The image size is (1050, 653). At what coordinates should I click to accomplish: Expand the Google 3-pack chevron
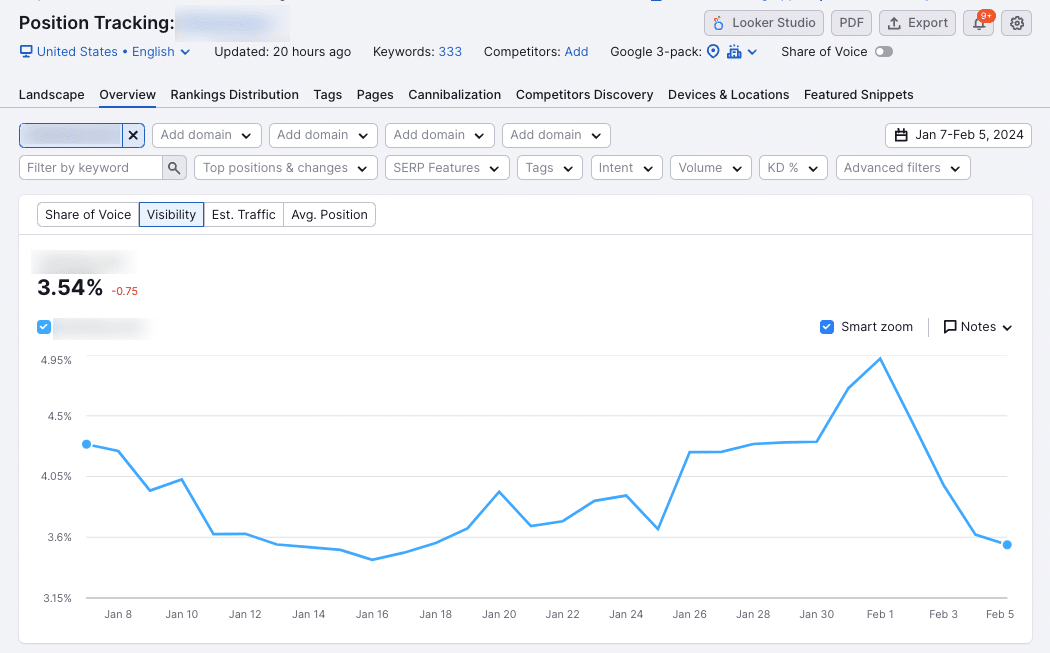(x=752, y=52)
